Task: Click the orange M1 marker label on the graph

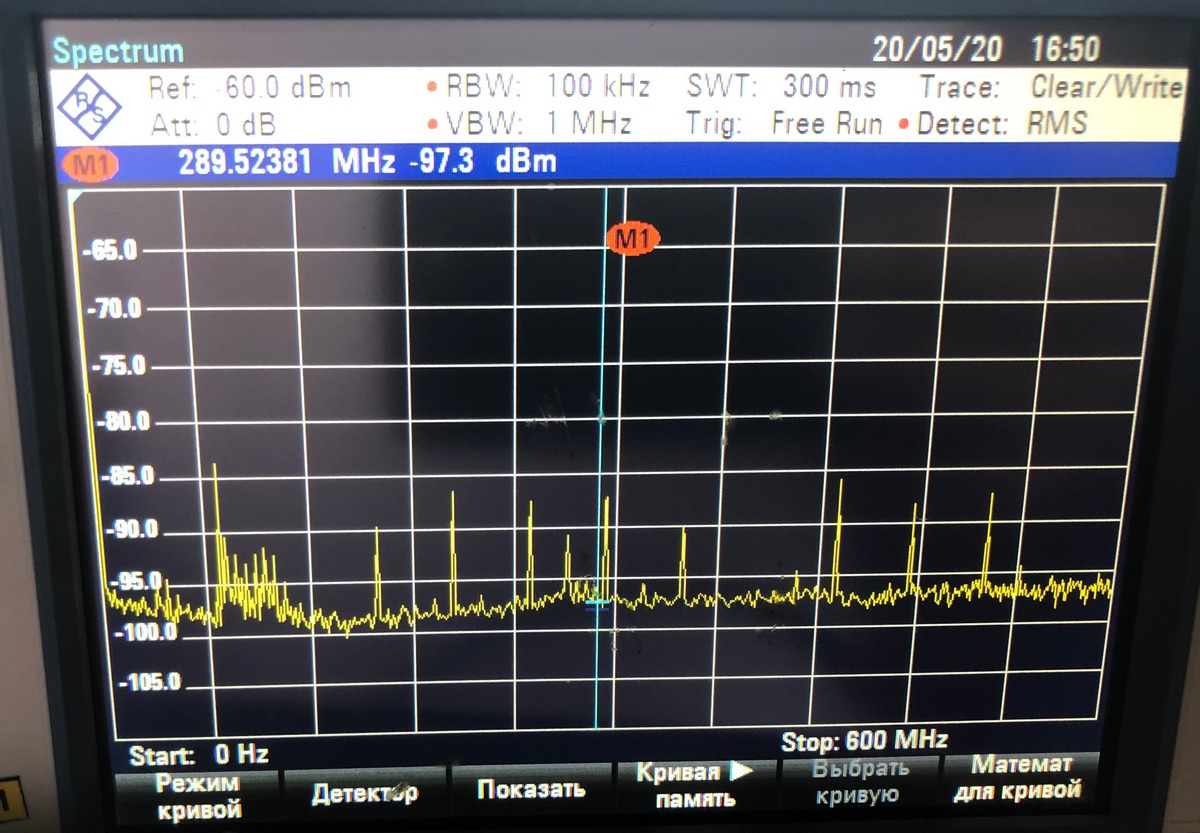Action: coord(635,239)
